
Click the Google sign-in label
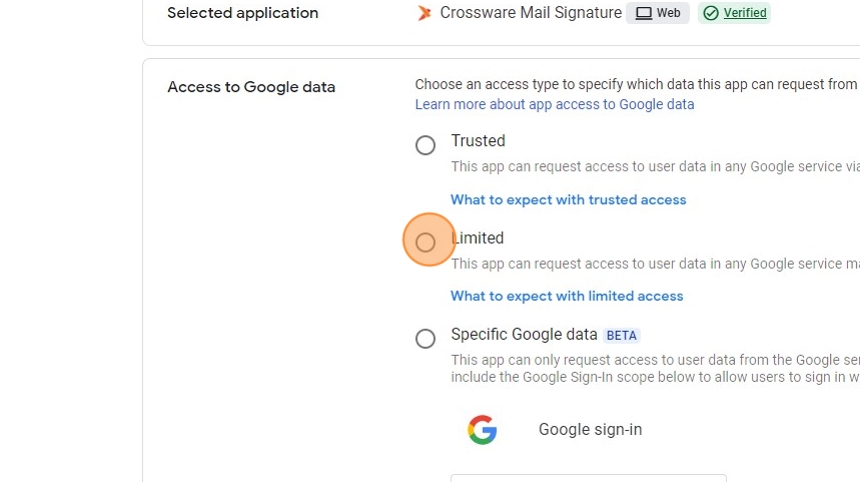[x=590, y=430]
